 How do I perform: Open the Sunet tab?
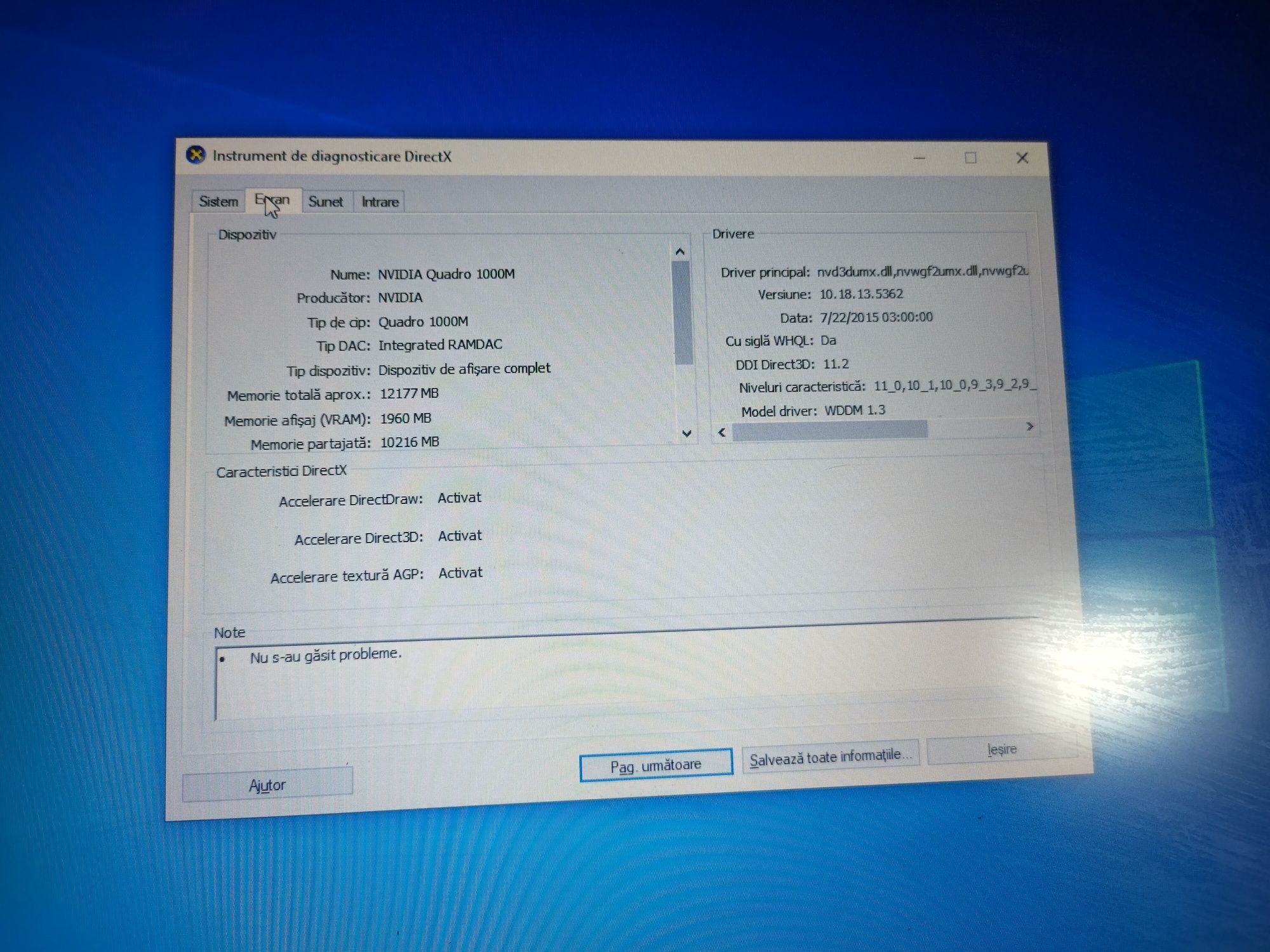[x=326, y=202]
